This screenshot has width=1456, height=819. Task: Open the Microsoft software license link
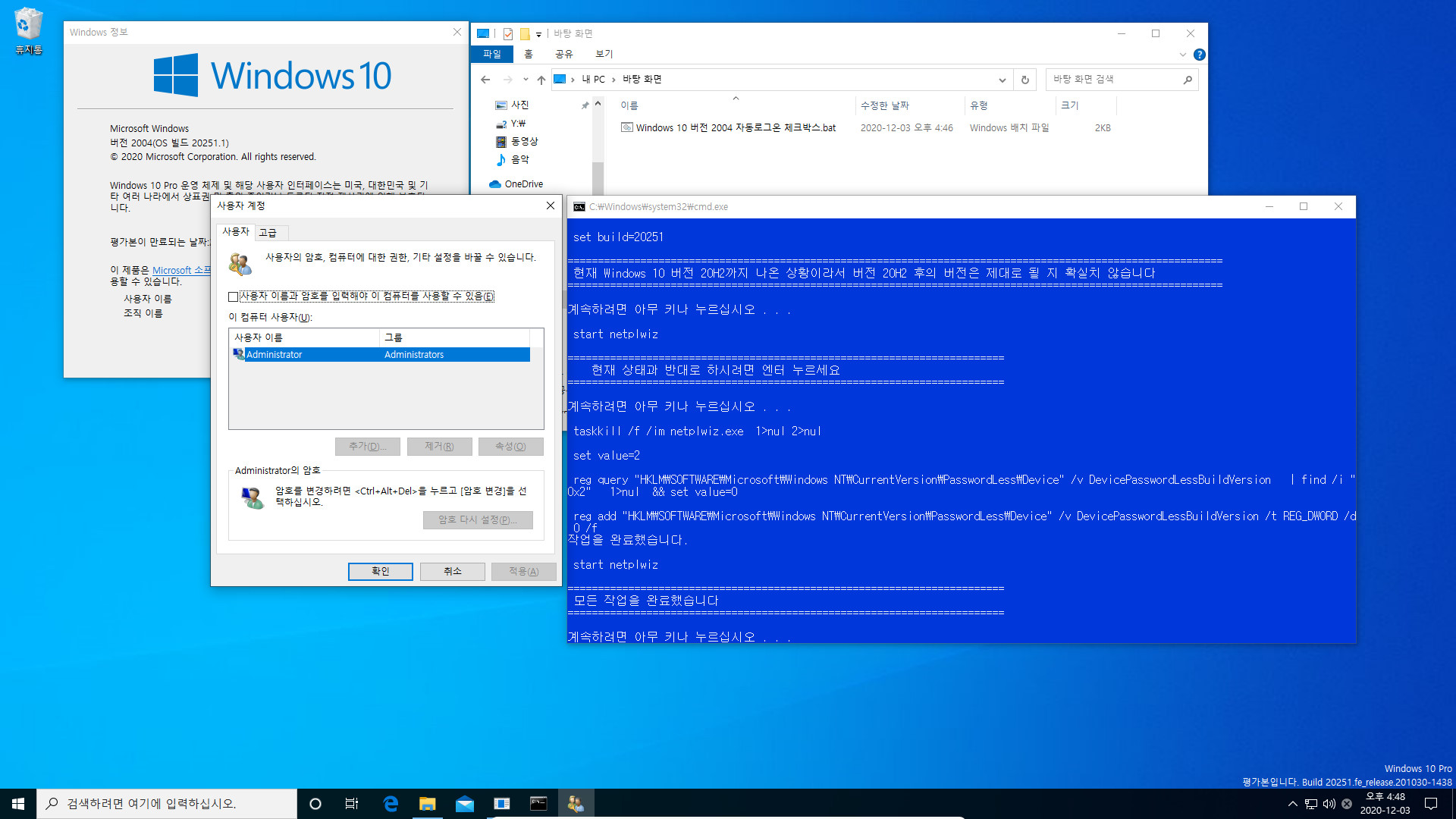(181, 271)
